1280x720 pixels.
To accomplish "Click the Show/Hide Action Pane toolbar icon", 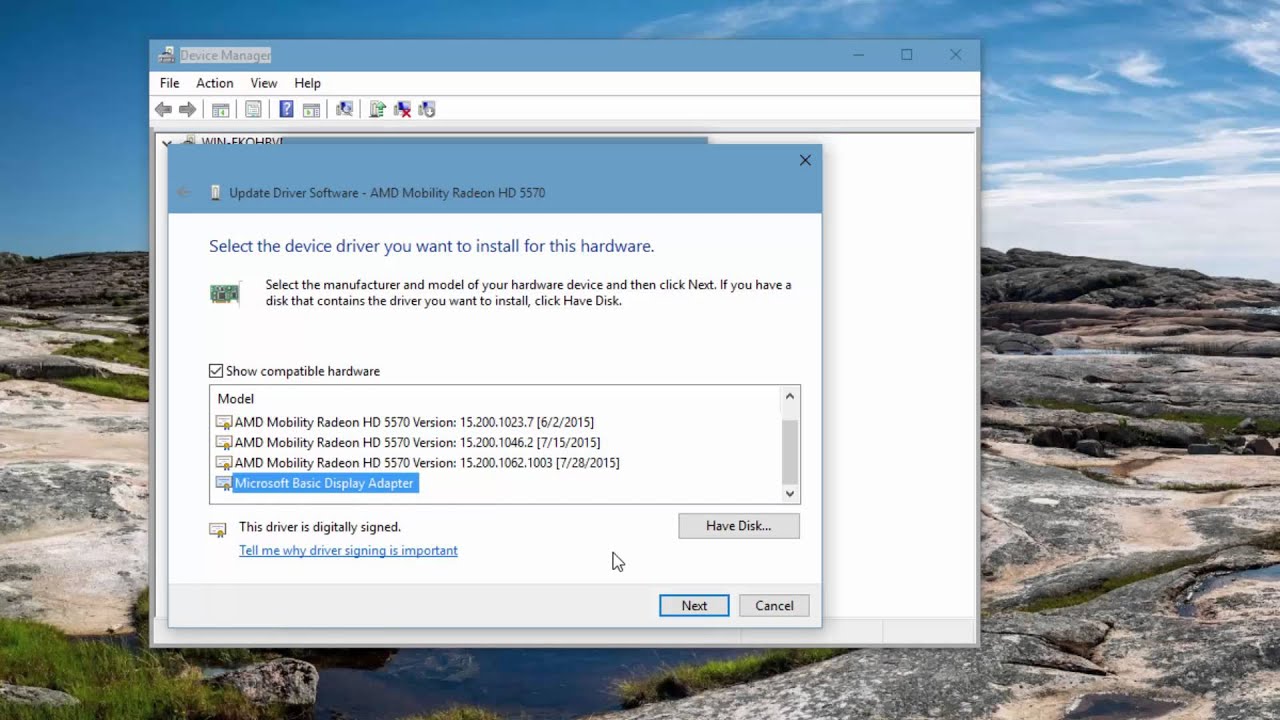I will (x=311, y=109).
